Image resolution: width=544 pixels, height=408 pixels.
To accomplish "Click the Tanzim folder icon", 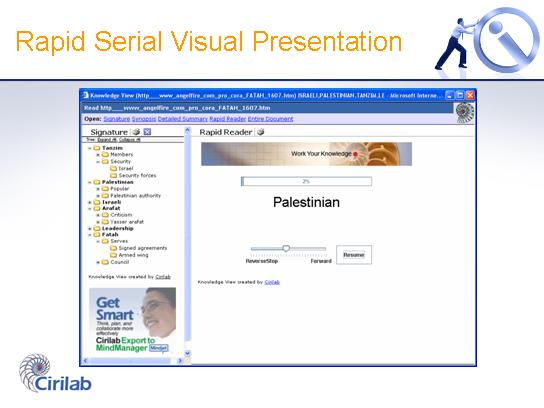I will click(x=97, y=148).
